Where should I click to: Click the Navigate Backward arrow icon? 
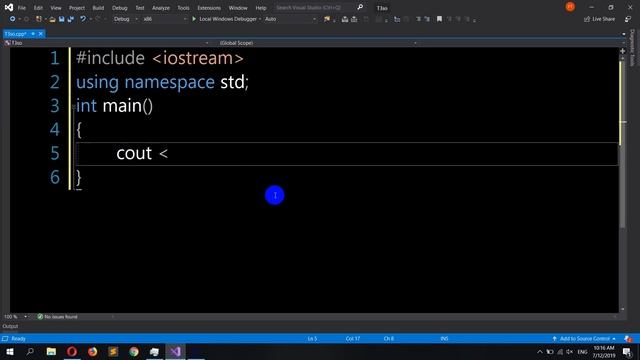click(x=13, y=19)
